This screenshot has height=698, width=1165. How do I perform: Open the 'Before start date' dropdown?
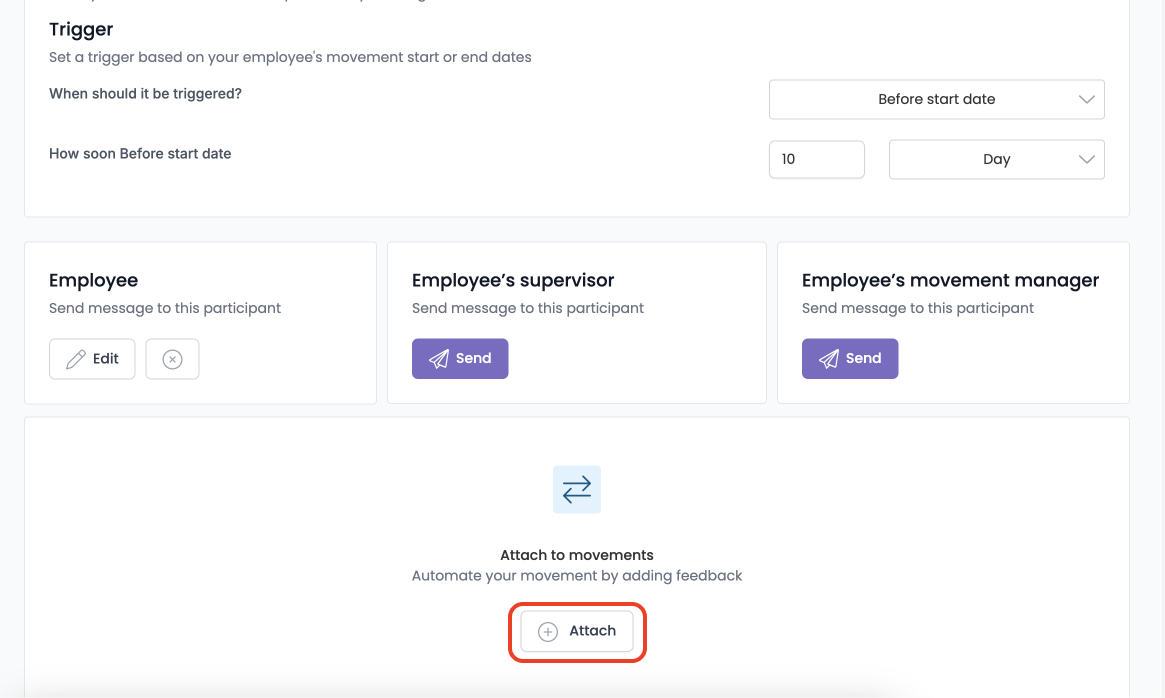click(936, 100)
